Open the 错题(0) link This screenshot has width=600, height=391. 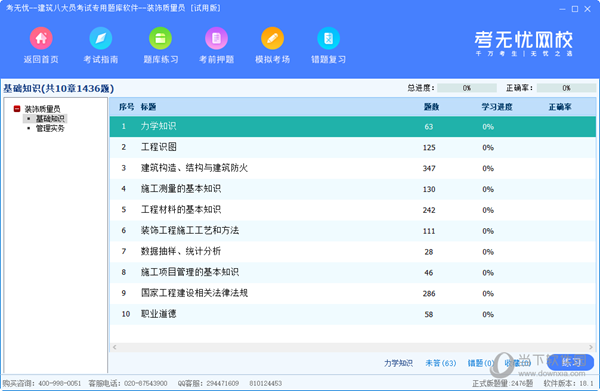tap(481, 363)
